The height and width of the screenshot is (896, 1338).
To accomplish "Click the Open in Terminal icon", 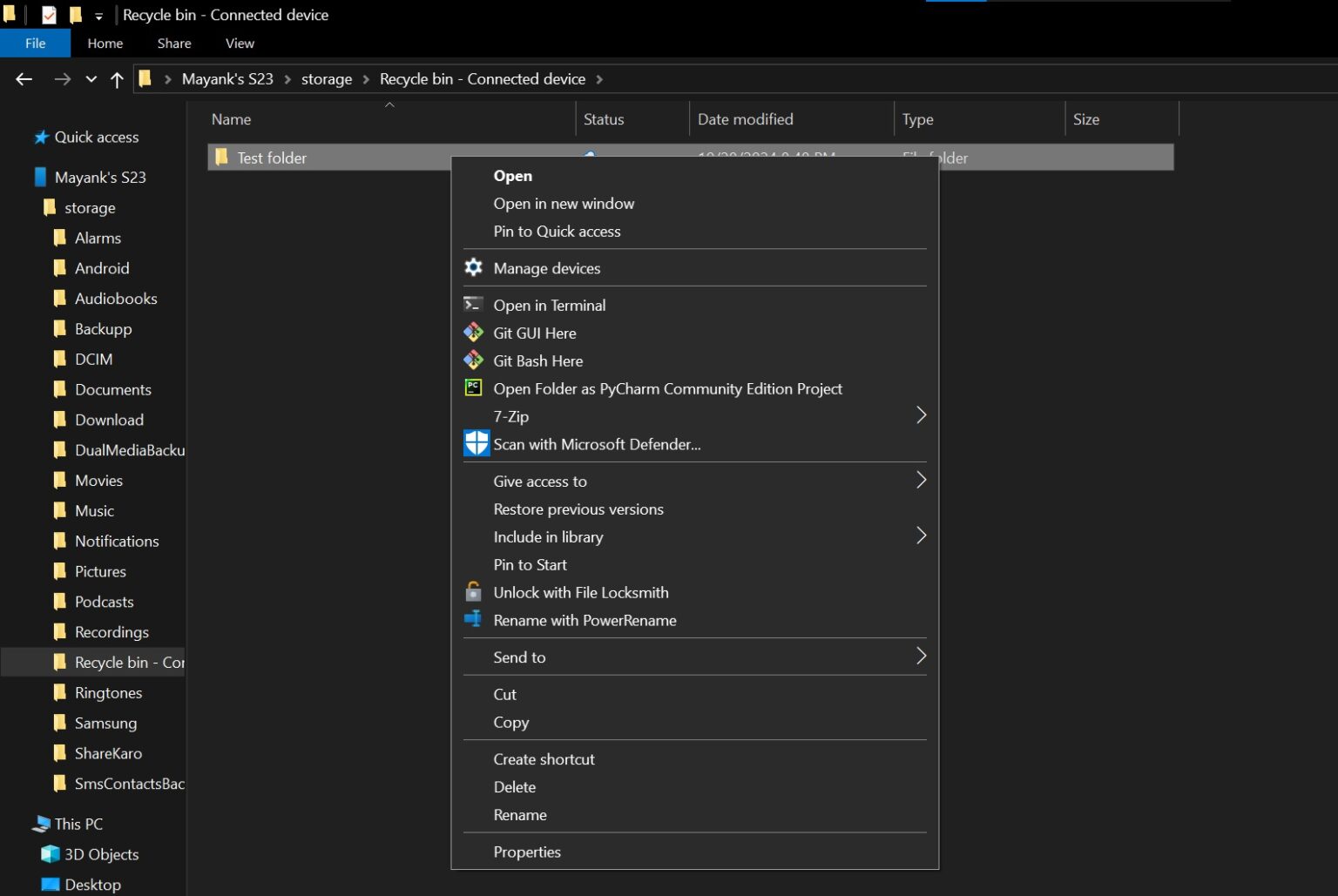I will click(x=473, y=305).
